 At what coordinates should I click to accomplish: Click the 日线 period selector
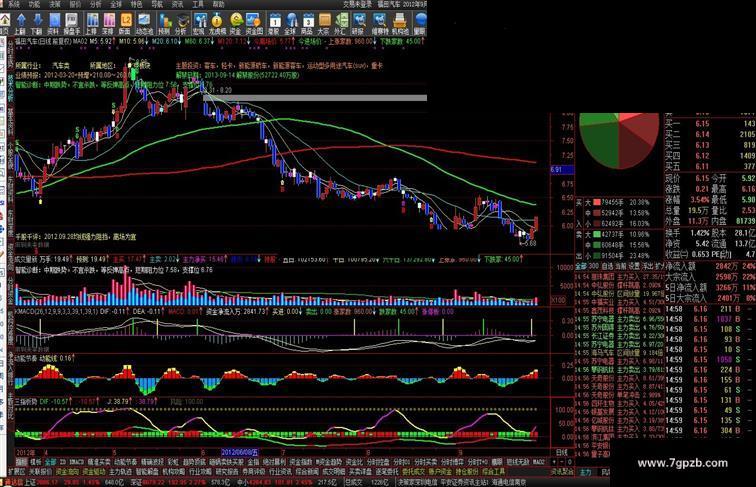pyautogui.click(x=562, y=452)
